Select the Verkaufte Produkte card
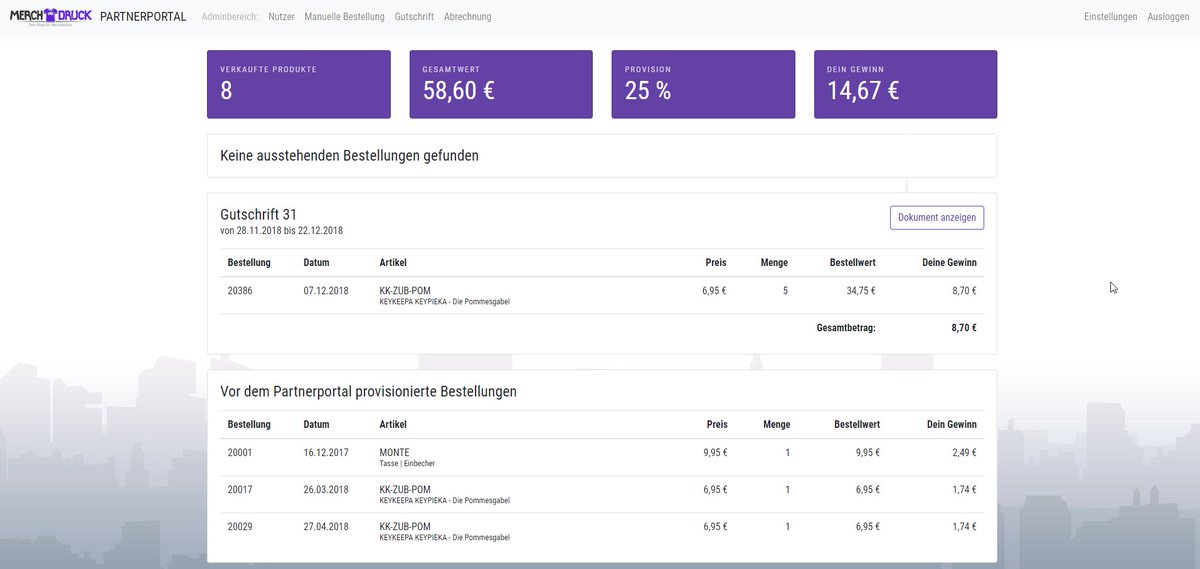Screen dimensions: 1200x569 click(x=299, y=84)
